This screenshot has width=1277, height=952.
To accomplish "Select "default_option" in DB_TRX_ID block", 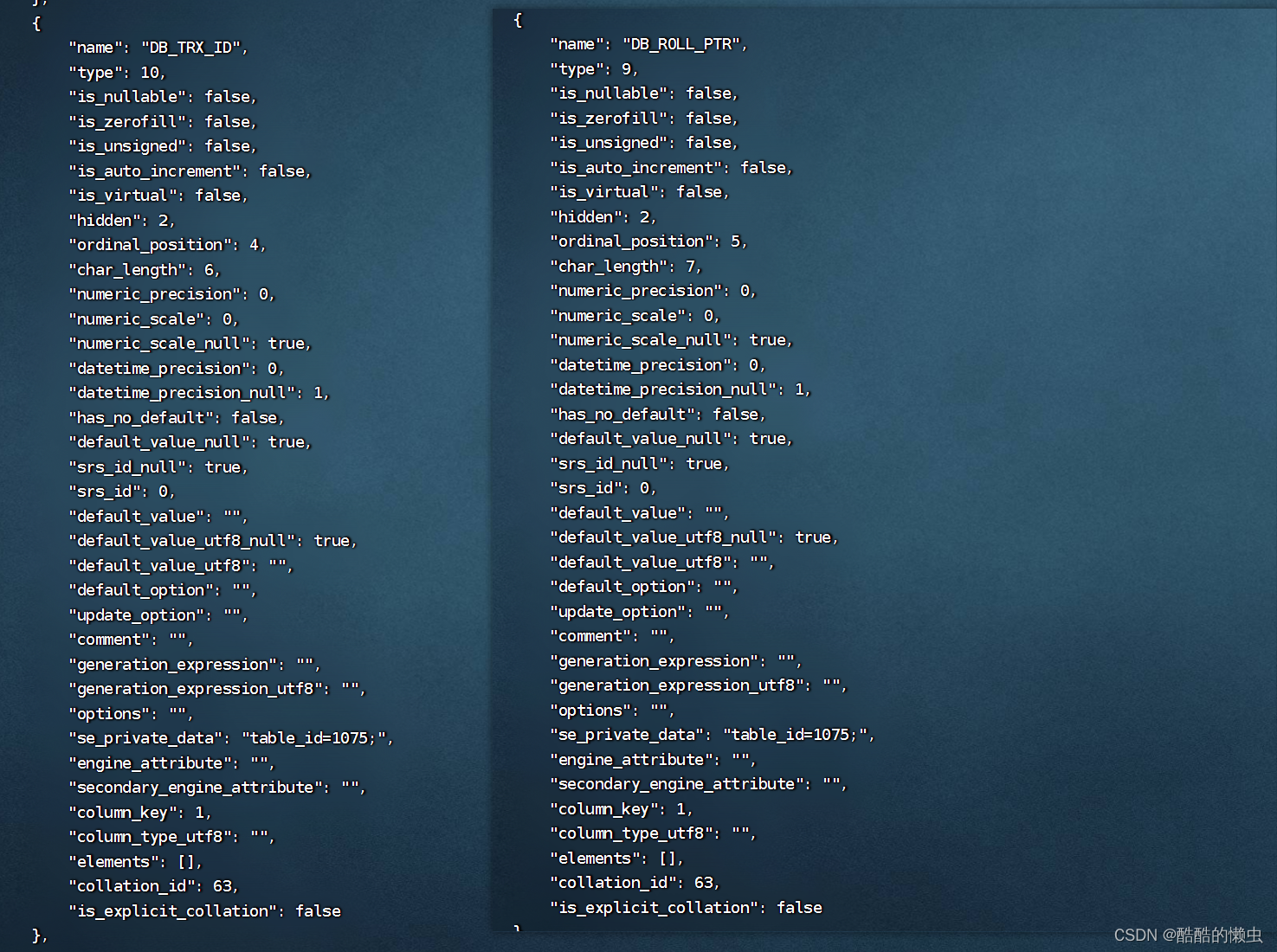I will pyautogui.click(x=163, y=590).
